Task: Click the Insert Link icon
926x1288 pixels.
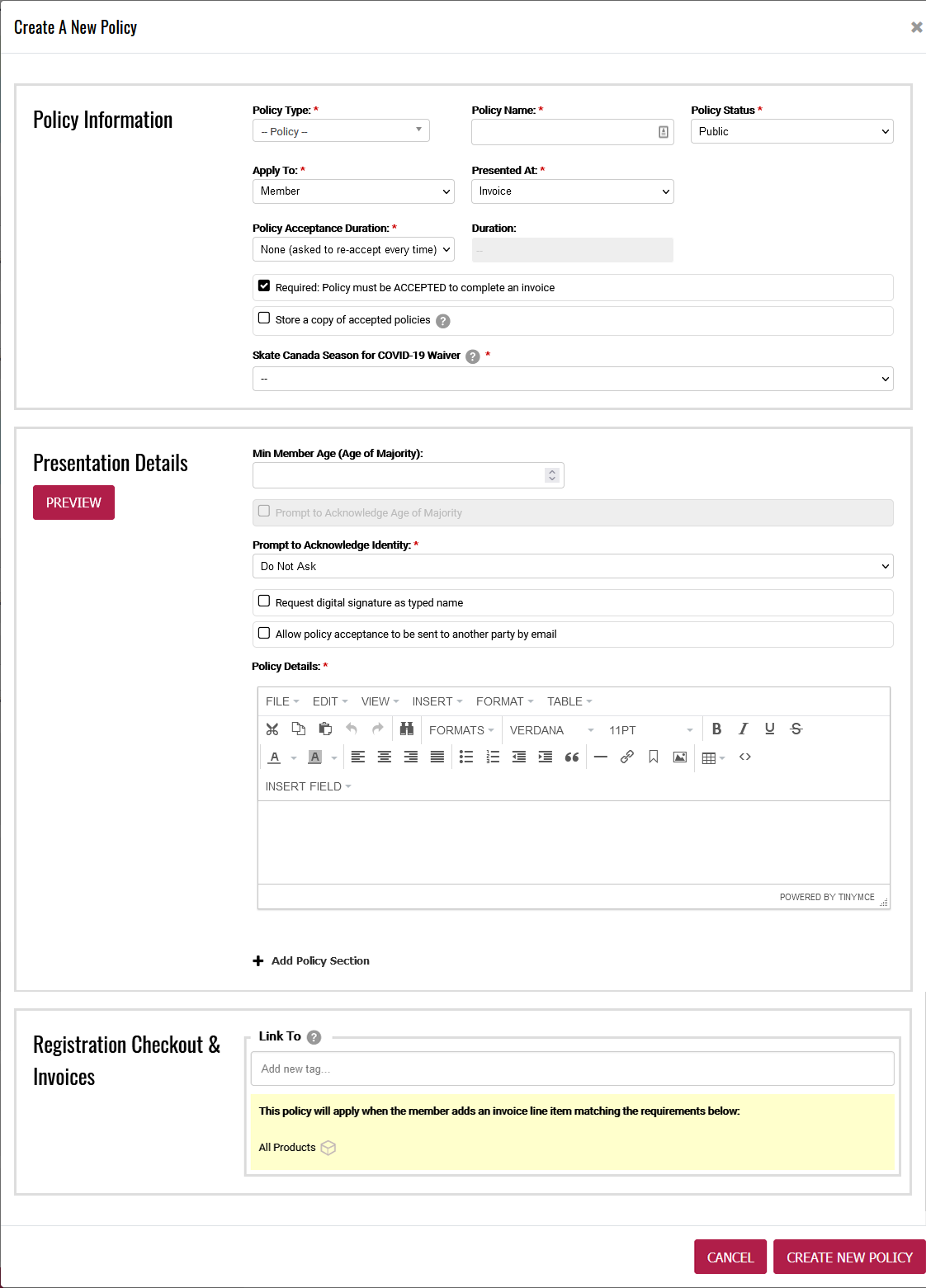Action: coord(626,757)
